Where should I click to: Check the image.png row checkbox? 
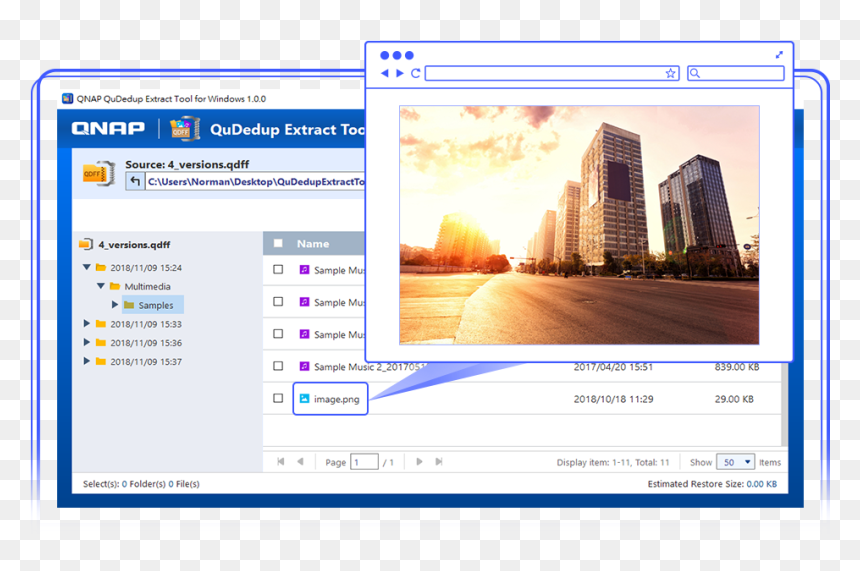click(278, 398)
